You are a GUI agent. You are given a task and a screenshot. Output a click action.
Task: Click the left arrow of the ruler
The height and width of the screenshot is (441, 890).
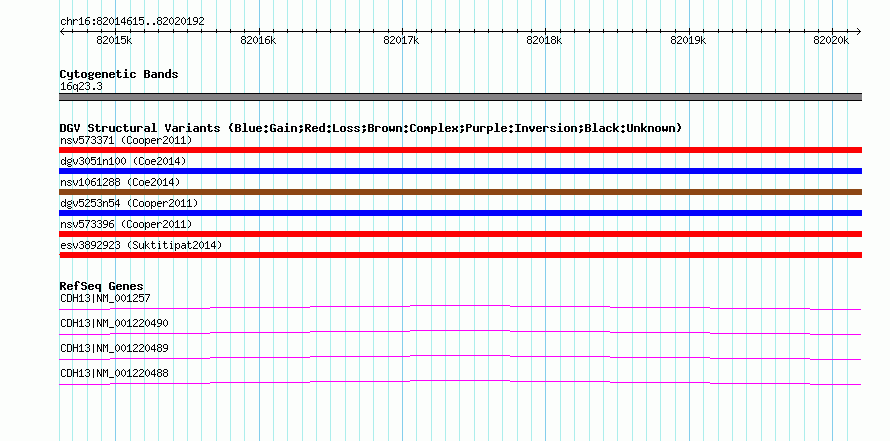pos(62,31)
